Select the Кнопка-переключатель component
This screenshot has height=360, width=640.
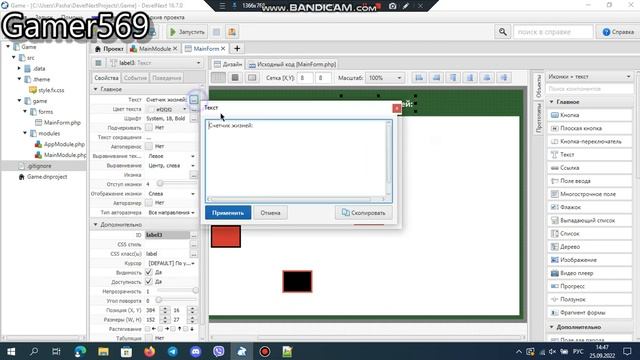[589, 141]
